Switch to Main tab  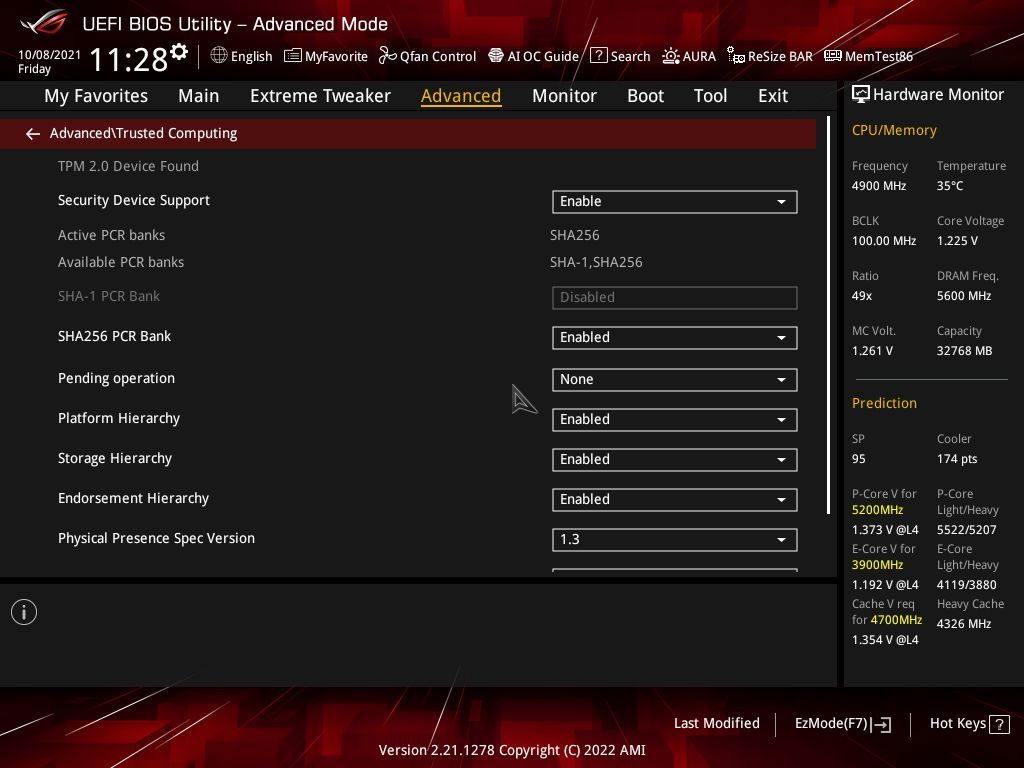pyautogui.click(x=199, y=96)
